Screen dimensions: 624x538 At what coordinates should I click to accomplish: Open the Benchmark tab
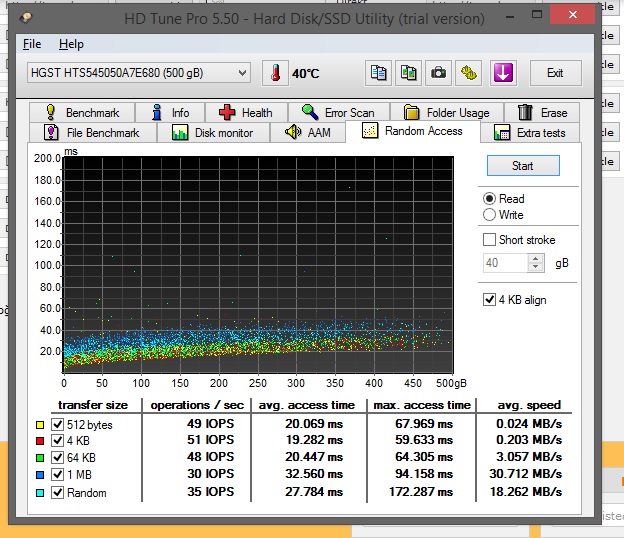click(82, 113)
